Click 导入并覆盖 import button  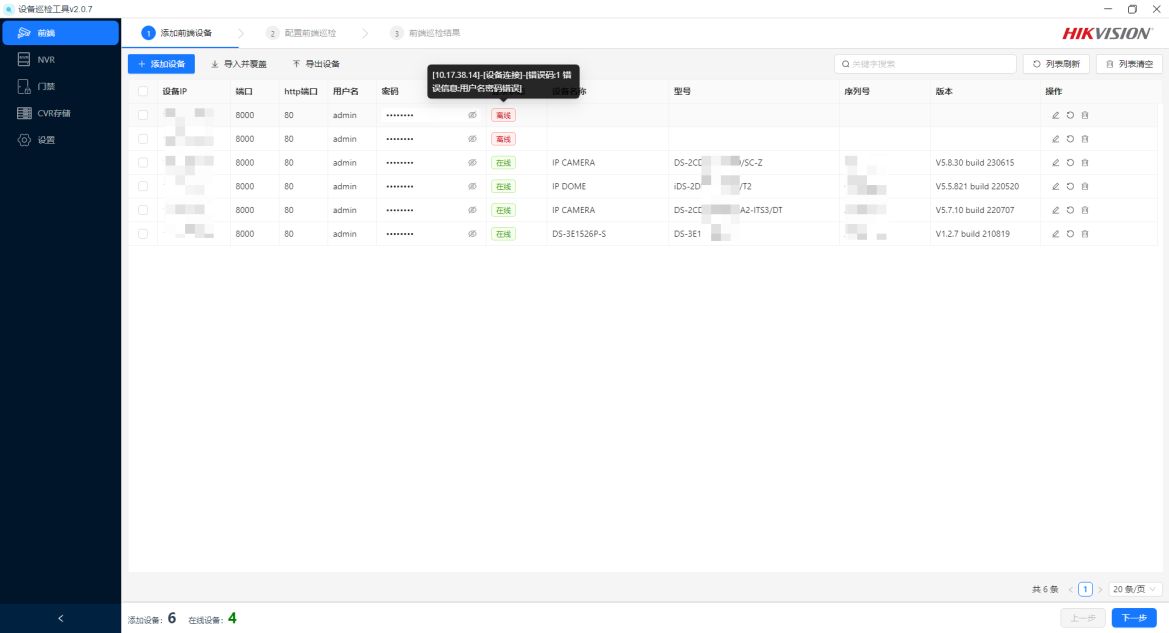coord(239,64)
